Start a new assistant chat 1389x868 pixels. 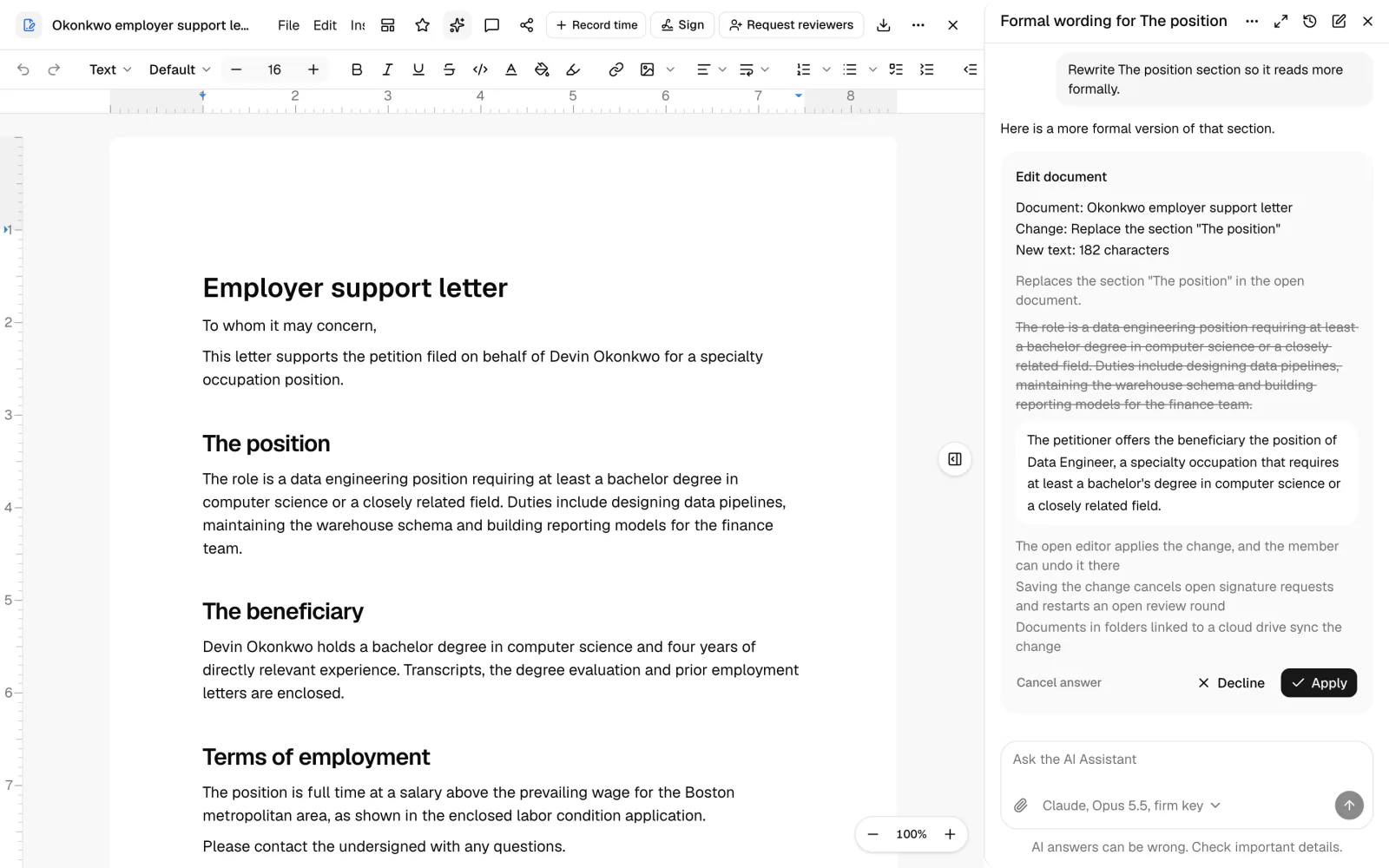point(1339,21)
